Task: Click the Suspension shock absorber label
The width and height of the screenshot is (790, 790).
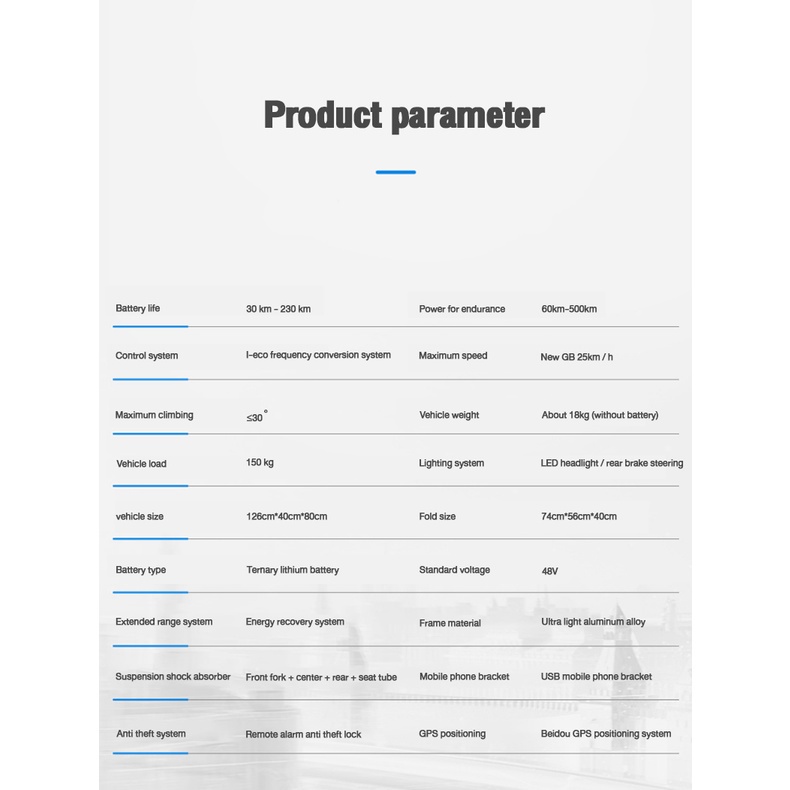Action: pos(173,677)
